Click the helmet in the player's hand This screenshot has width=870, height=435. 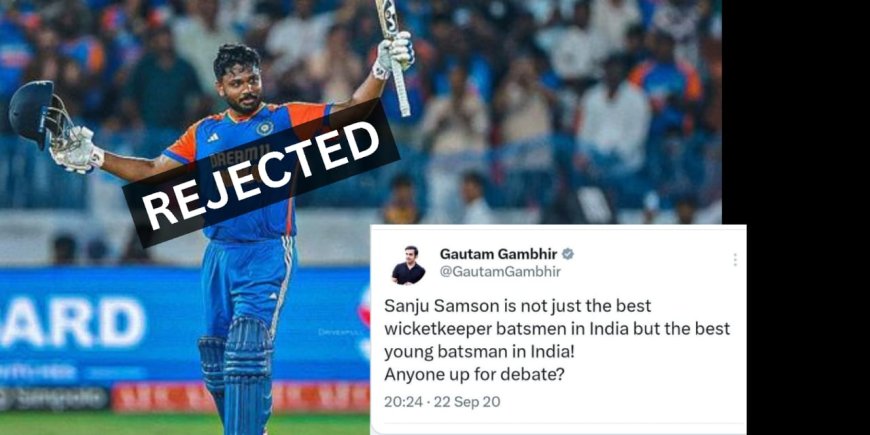coord(40,115)
